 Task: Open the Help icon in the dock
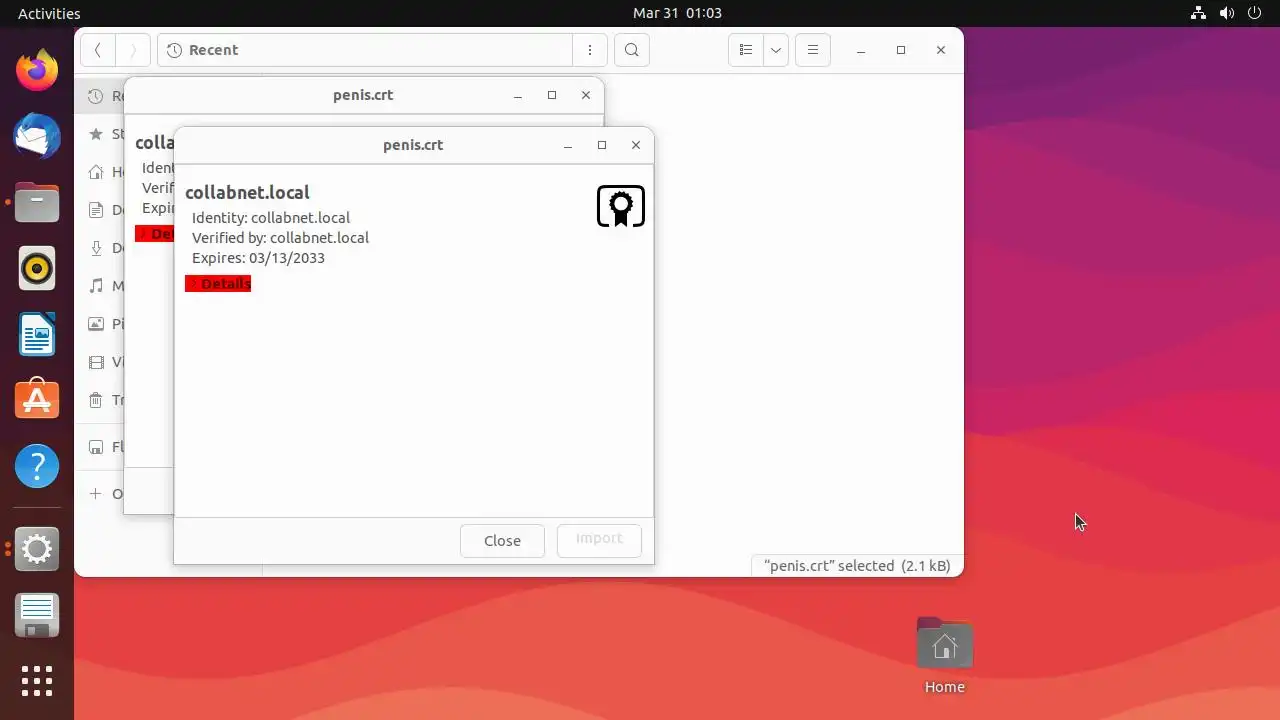37,466
